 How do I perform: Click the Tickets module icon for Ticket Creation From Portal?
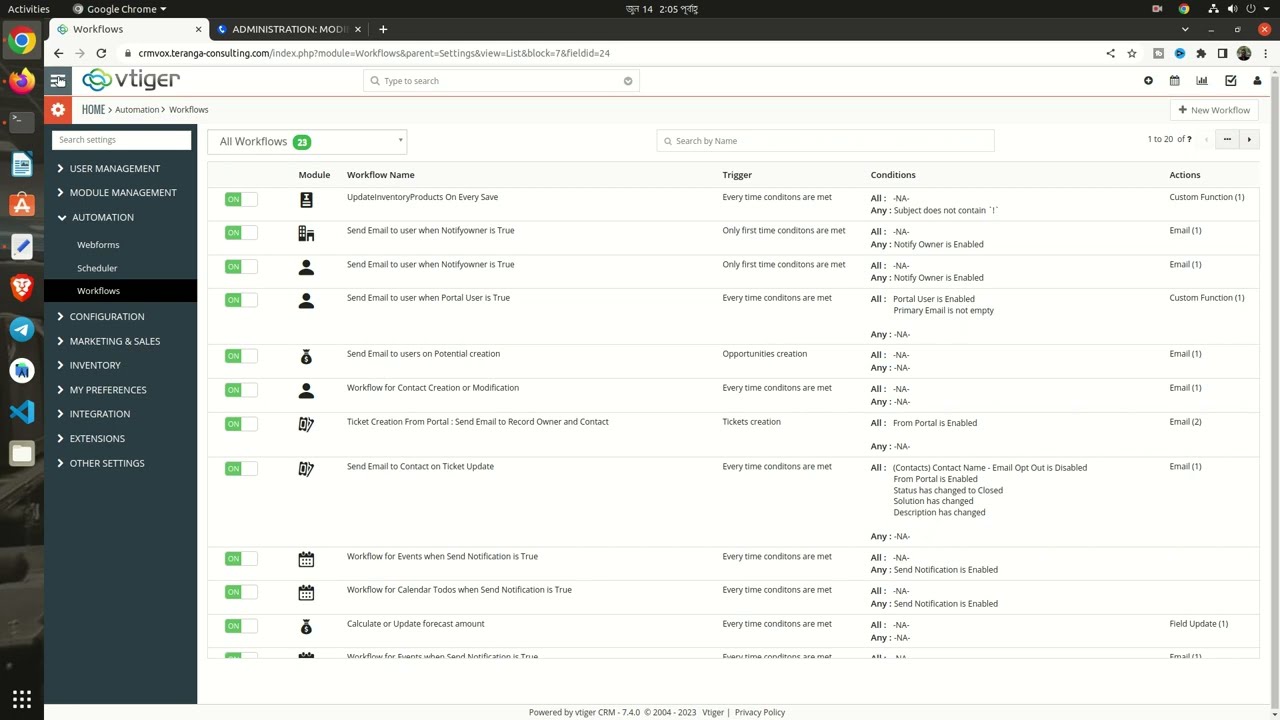(306, 424)
